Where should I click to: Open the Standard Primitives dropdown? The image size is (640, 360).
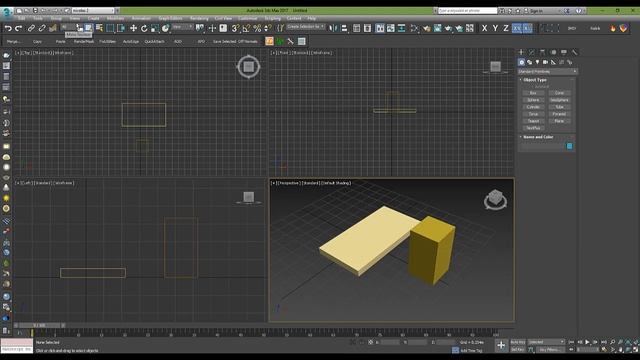pyautogui.click(x=547, y=71)
